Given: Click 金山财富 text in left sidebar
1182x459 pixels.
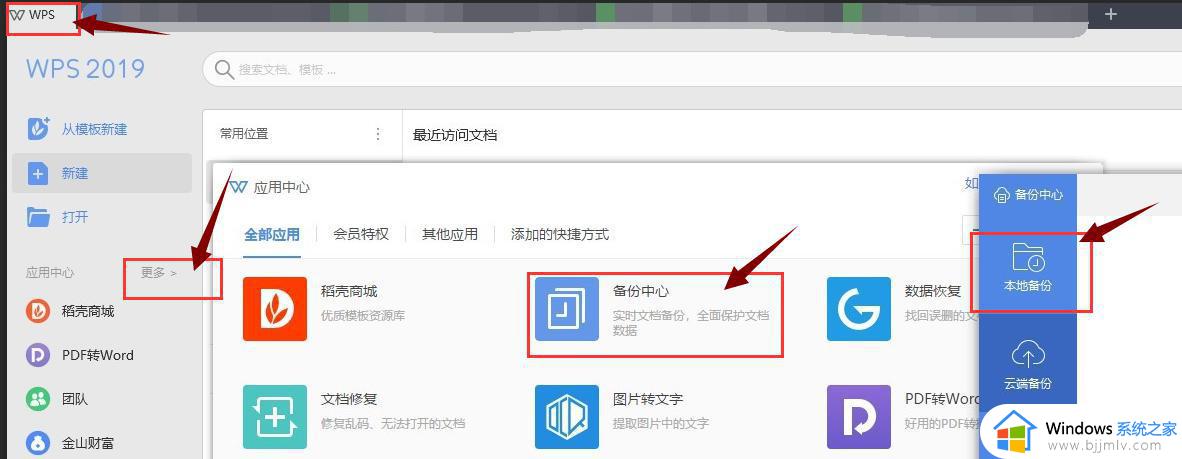Looking at the screenshot, I should (x=87, y=443).
